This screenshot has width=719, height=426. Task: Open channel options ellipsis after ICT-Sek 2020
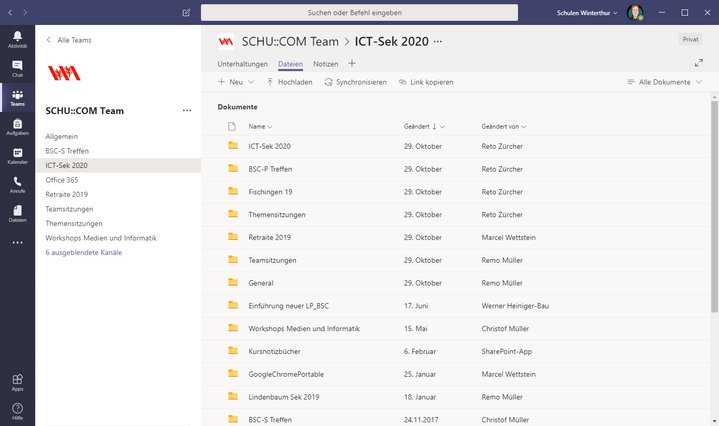tap(438, 42)
